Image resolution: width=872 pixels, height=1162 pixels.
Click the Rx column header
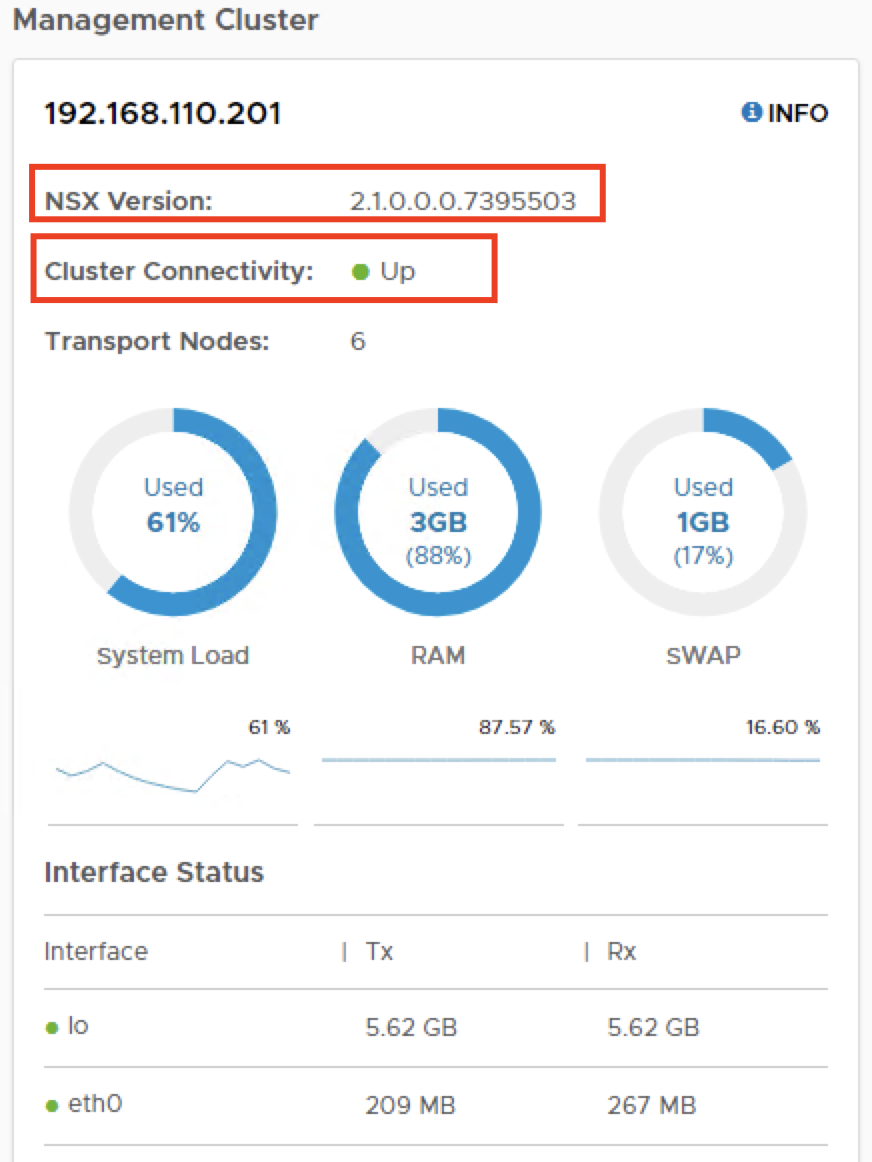(621, 951)
